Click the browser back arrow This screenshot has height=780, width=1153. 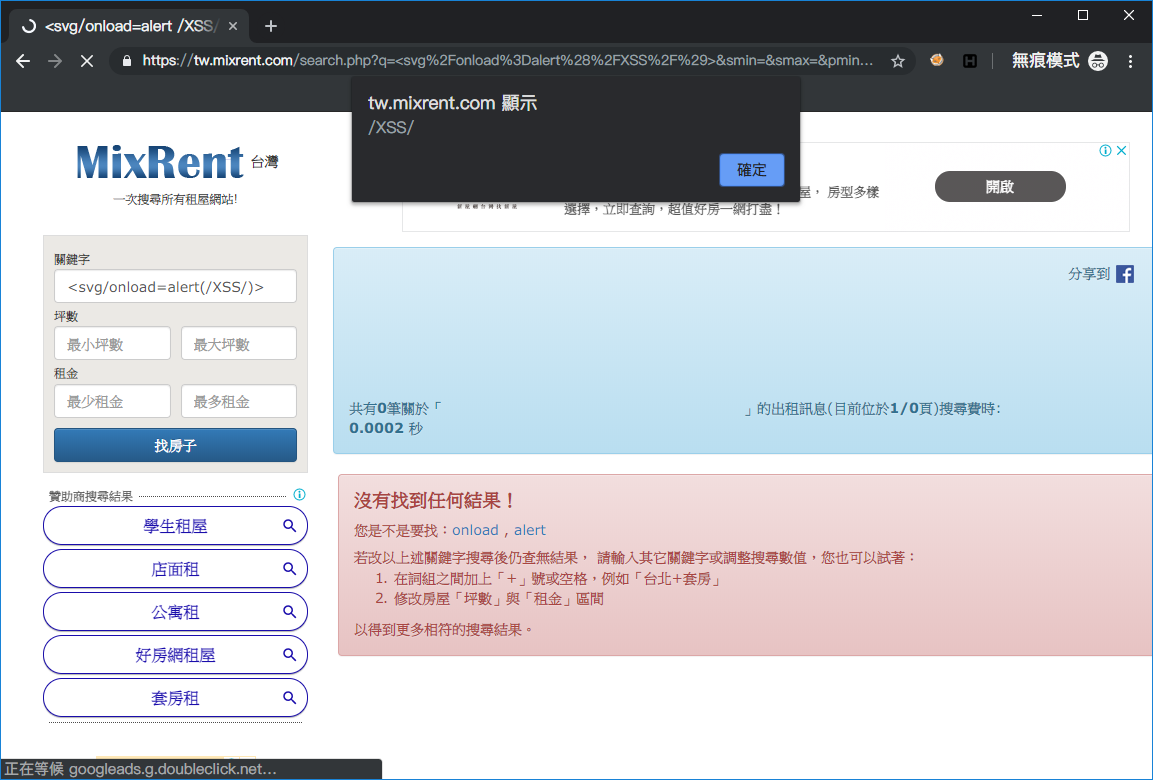(23, 61)
